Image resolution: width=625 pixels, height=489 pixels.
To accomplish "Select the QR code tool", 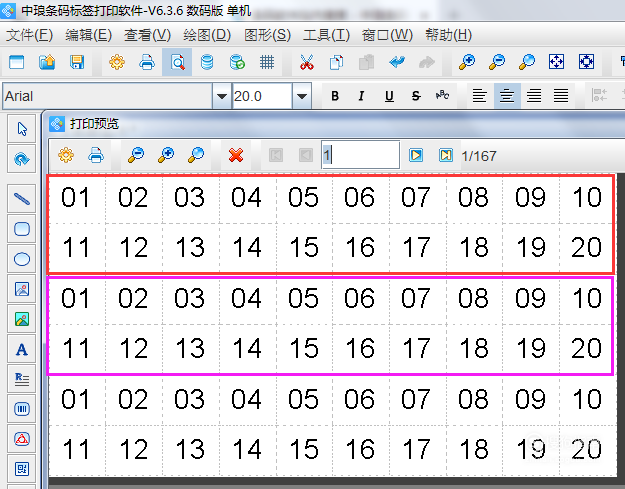I will tap(22, 469).
